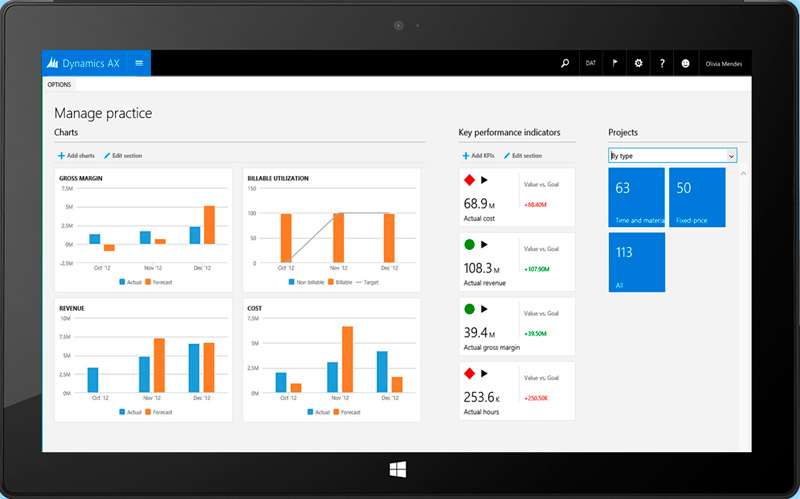The height and width of the screenshot is (499, 800).
Task: Click Add charts button
Action: pyautogui.click(x=76, y=156)
